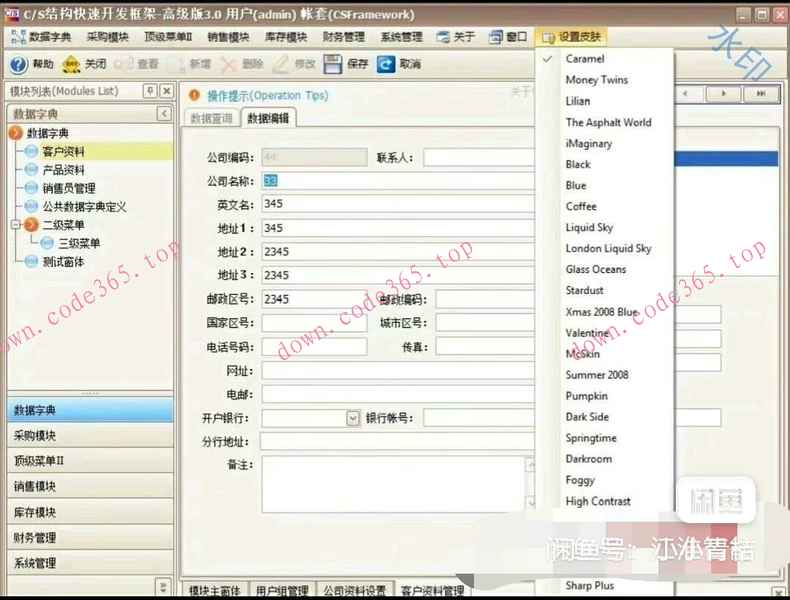Click the 联系人 input field

(479, 157)
